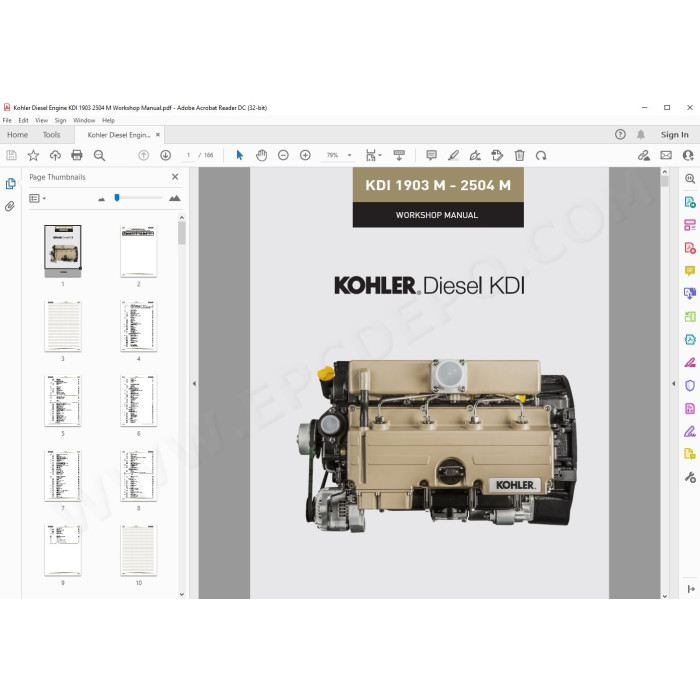
Task: Show the Page Thumbnails panel icon
Action: click(x=11, y=183)
